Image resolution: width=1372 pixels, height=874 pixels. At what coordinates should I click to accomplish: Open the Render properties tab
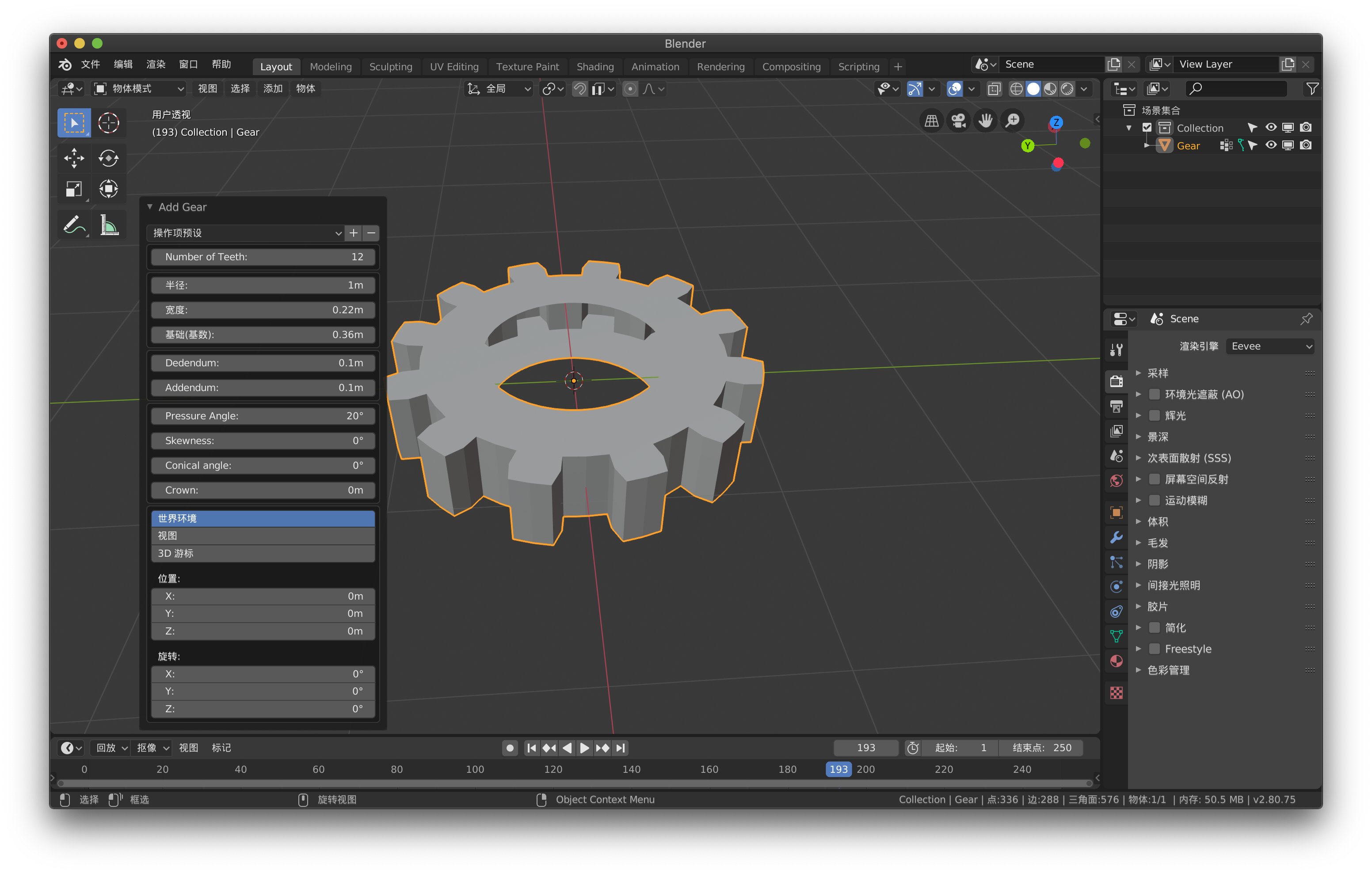point(1116,381)
